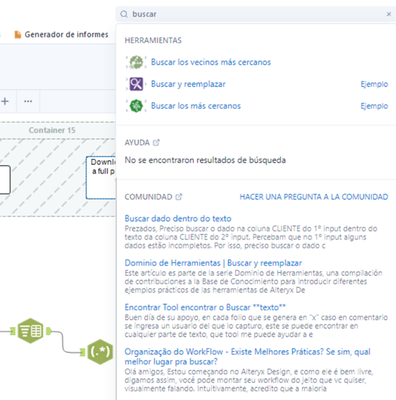Screen dimensions: 396x400
Task: Open community post Buscar dado dentro do texto
Action: (178, 219)
